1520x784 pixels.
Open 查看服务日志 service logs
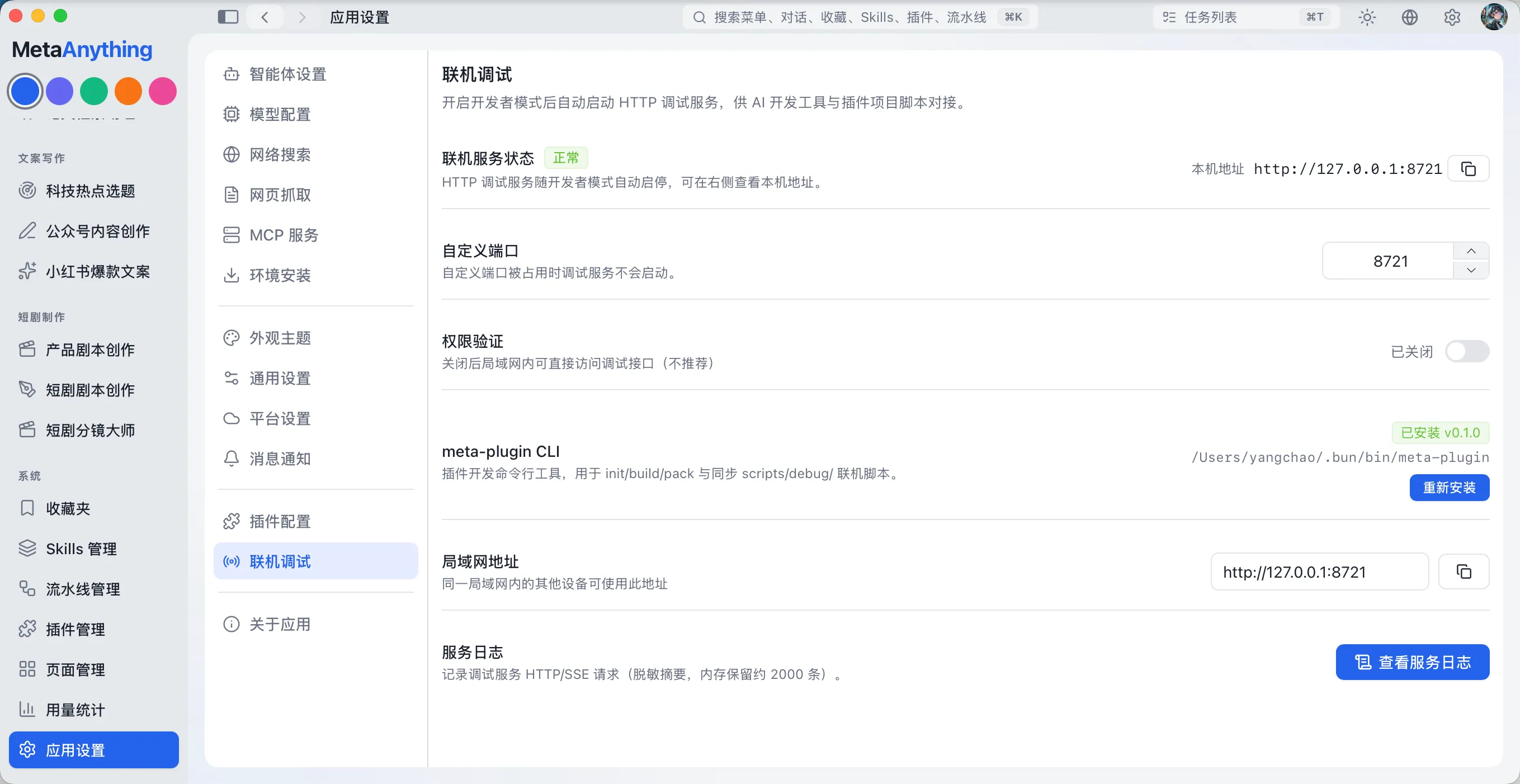pyautogui.click(x=1412, y=662)
